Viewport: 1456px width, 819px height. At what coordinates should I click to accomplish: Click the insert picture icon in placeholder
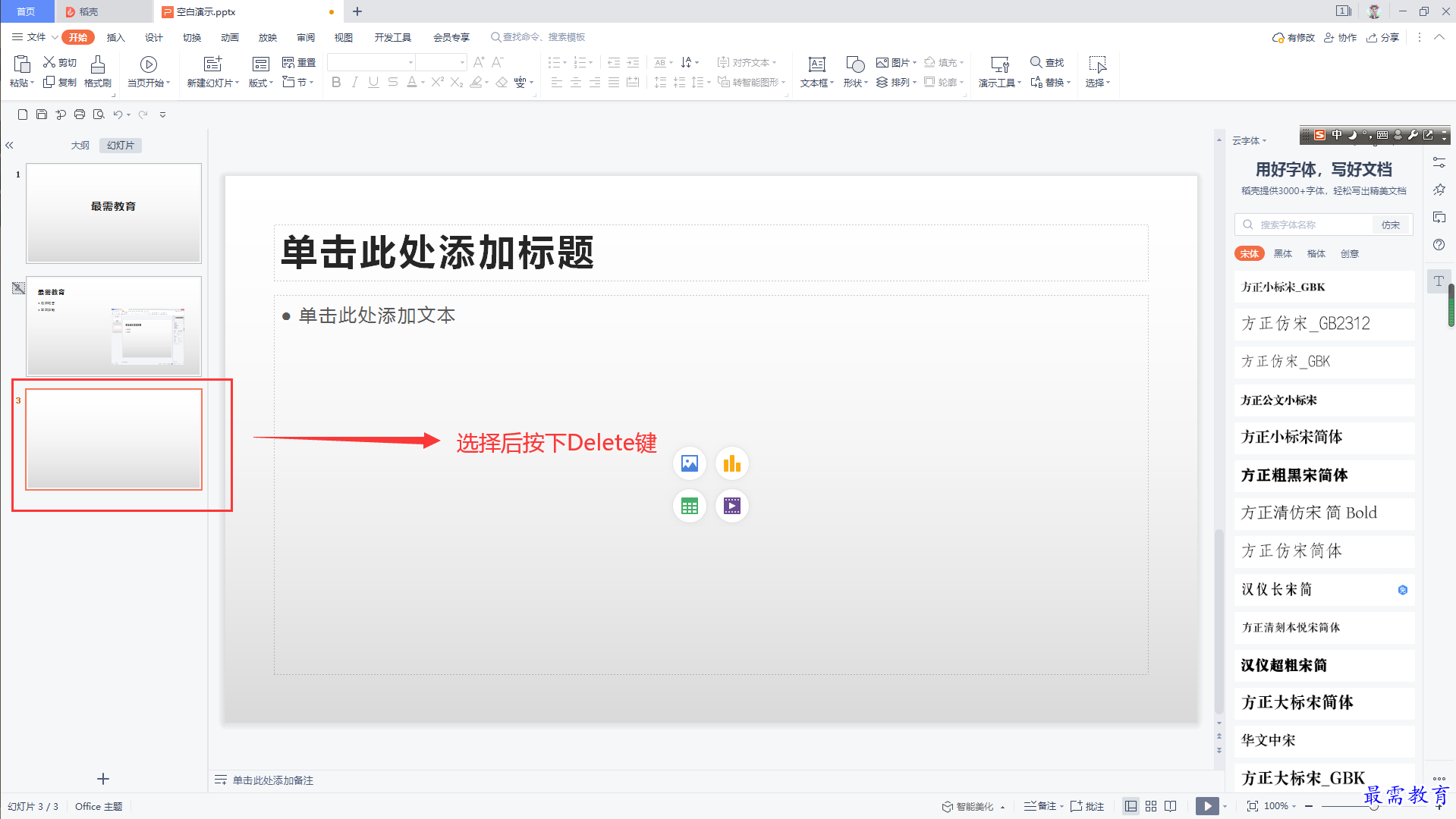[x=690, y=463]
